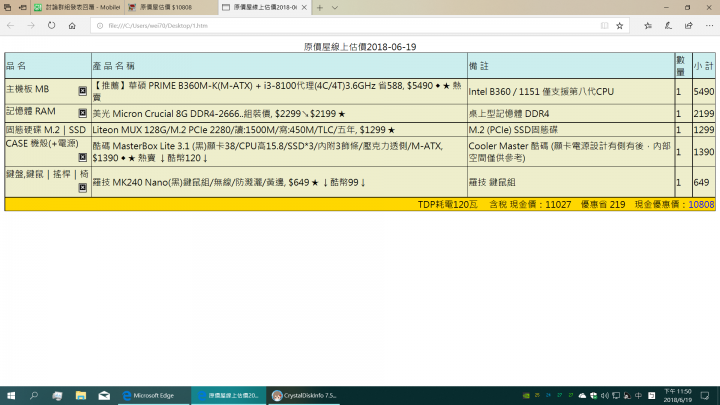Click the site information icon in address bar
Screen dimensions: 720x405
100,26
